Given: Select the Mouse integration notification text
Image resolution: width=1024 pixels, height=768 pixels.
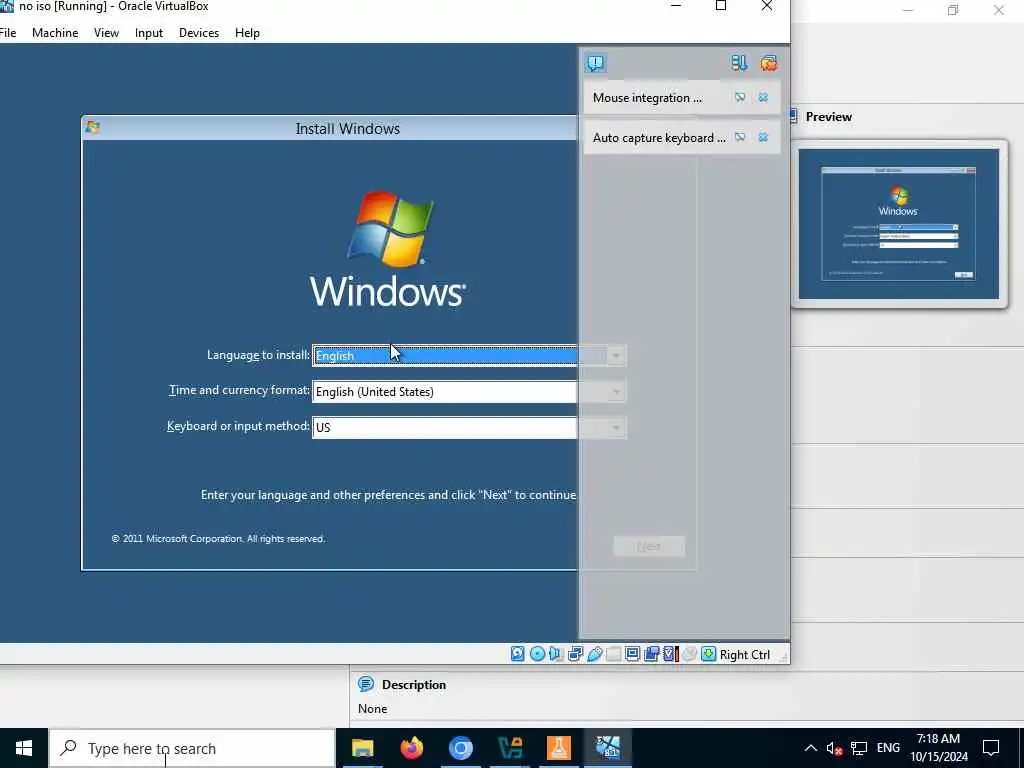Looking at the screenshot, I should pyautogui.click(x=647, y=97).
